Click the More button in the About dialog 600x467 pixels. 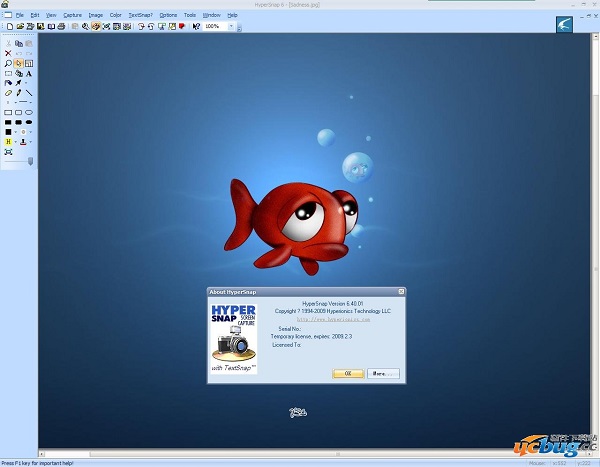click(383, 374)
